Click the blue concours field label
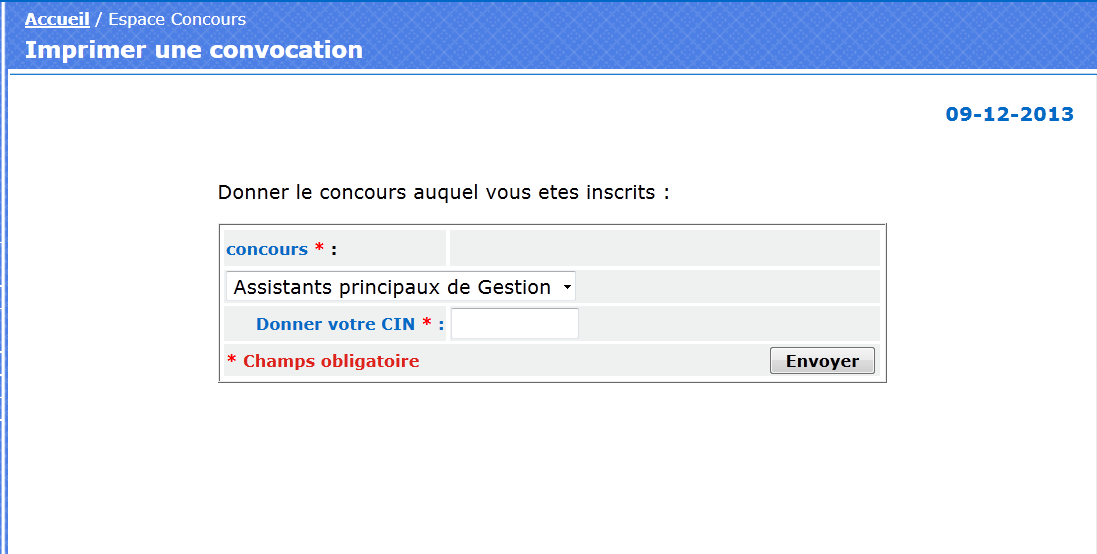 pos(267,249)
